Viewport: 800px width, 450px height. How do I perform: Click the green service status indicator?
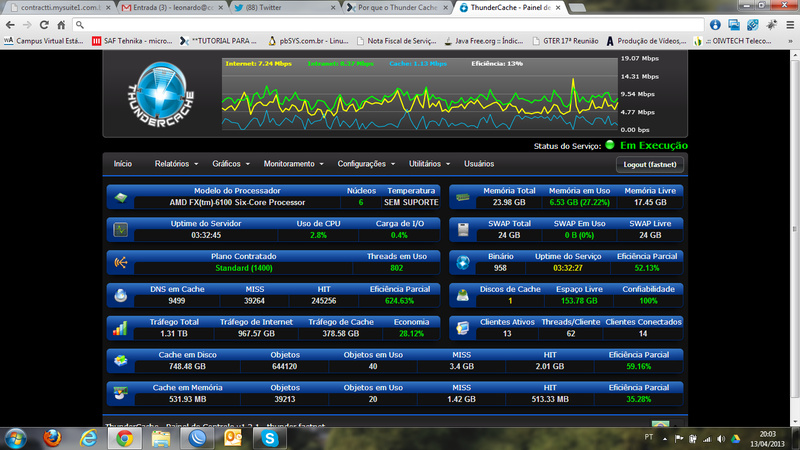coord(610,145)
